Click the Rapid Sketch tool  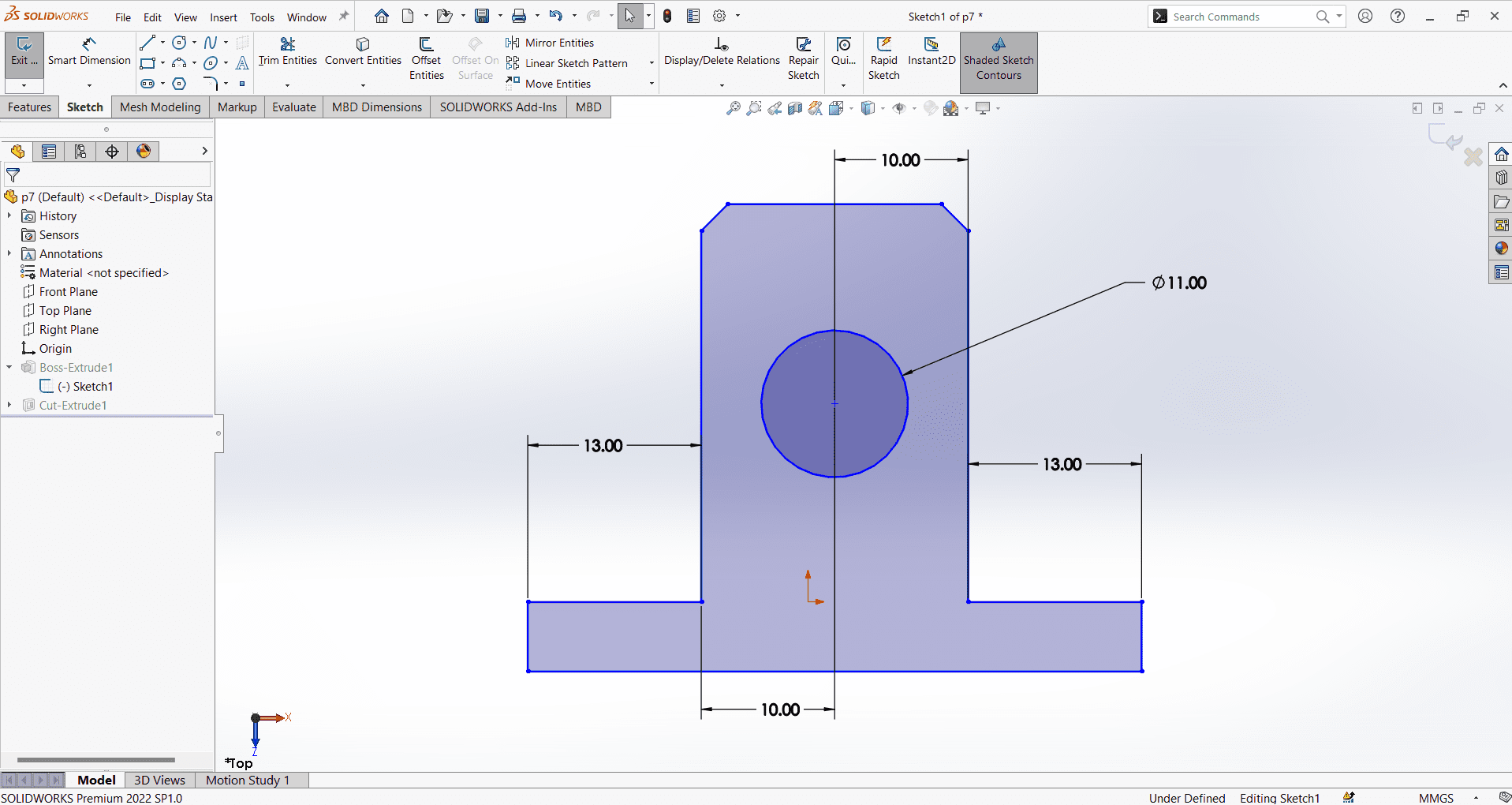coord(884,59)
